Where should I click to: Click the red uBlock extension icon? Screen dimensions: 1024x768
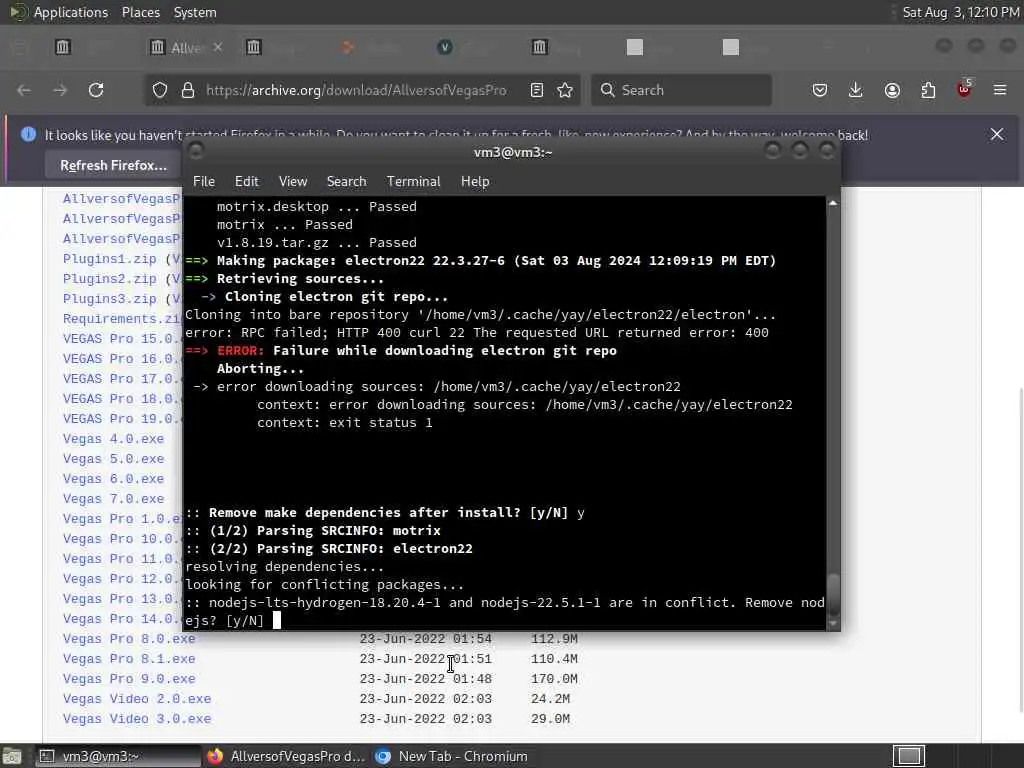tap(964, 89)
